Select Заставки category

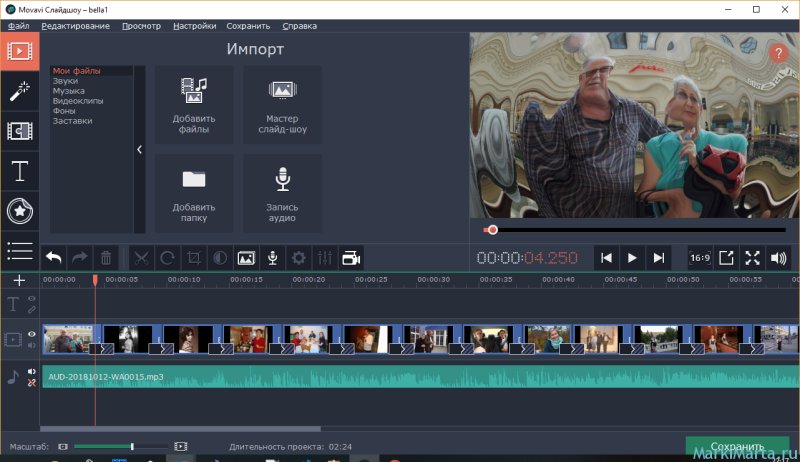click(72, 121)
